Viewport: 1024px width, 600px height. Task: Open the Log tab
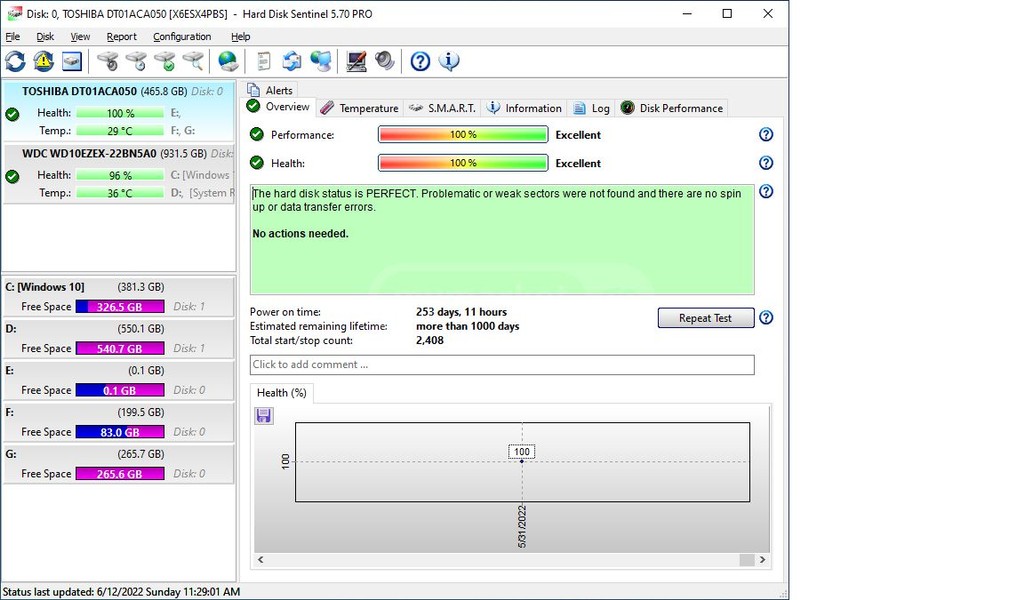point(592,108)
